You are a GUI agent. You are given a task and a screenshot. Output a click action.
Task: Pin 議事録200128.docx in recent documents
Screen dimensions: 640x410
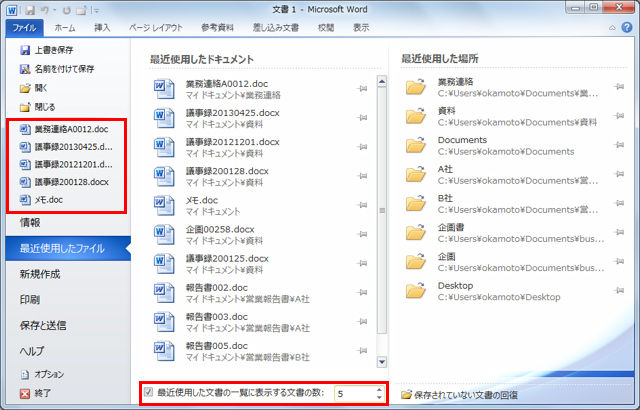pyautogui.click(x=362, y=176)
